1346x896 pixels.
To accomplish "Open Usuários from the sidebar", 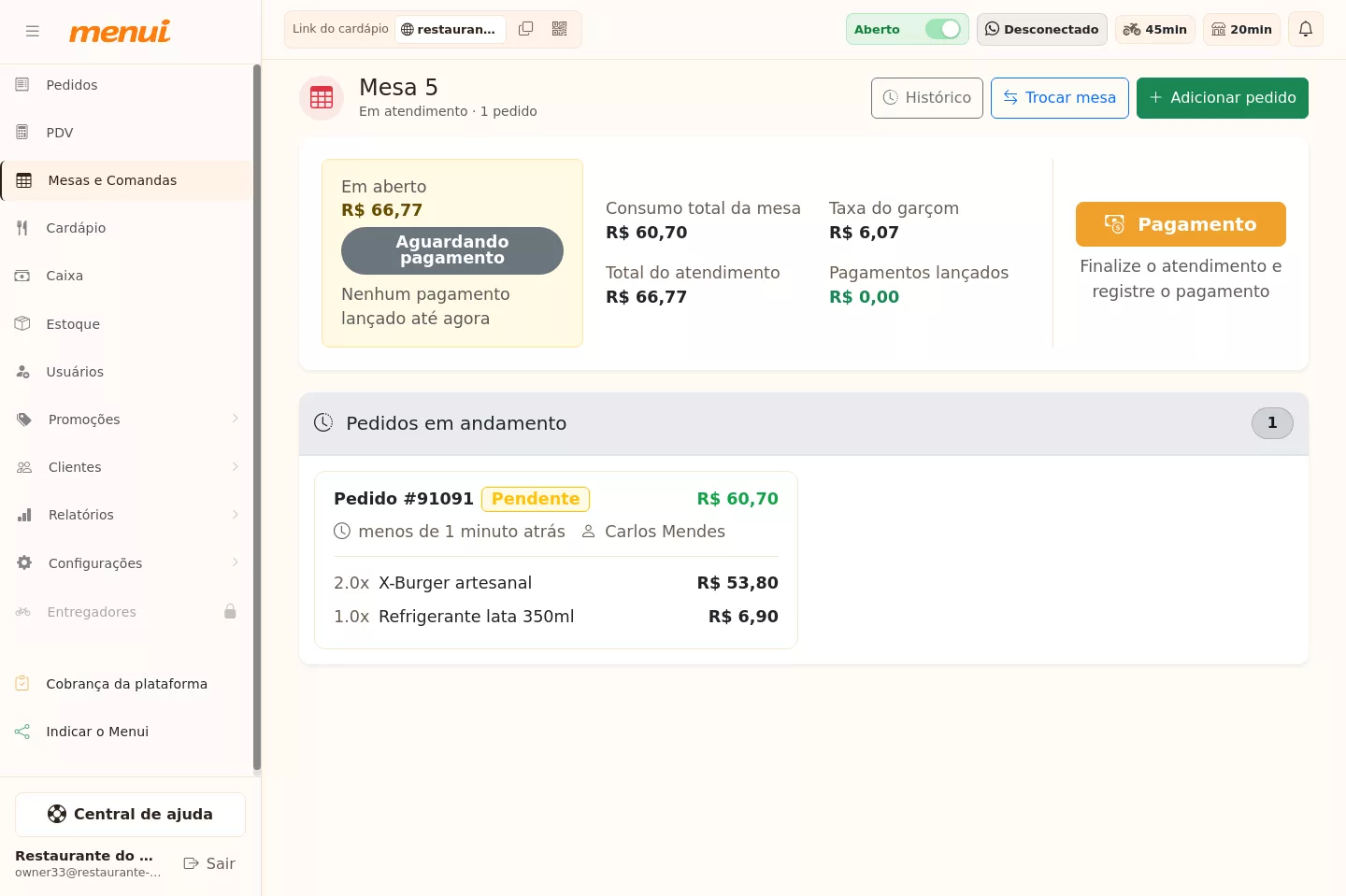I will [127, 372].
